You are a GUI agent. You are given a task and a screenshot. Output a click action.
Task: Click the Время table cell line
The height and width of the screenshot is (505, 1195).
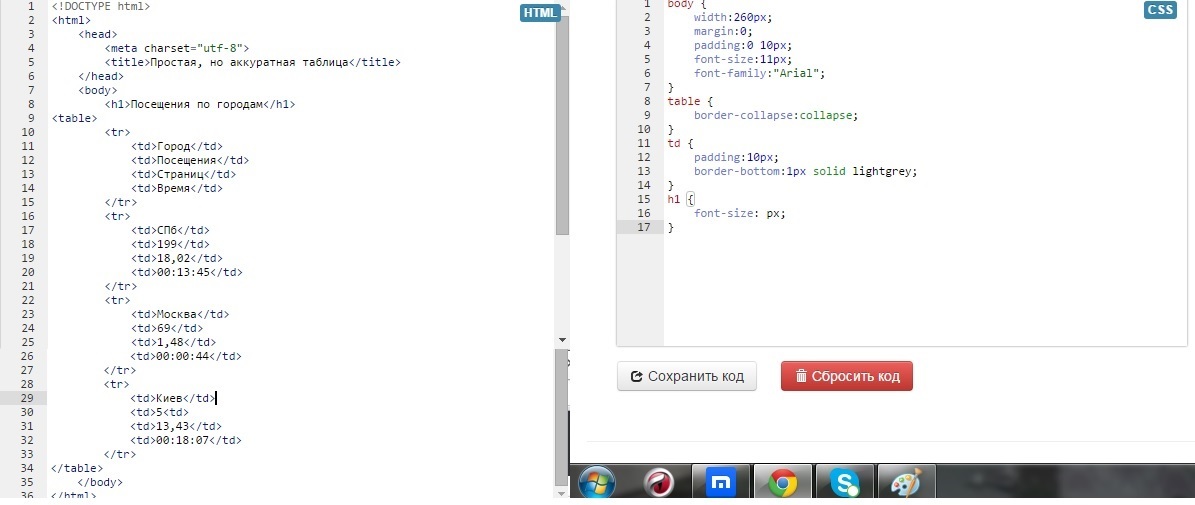(x=177, y=188)
